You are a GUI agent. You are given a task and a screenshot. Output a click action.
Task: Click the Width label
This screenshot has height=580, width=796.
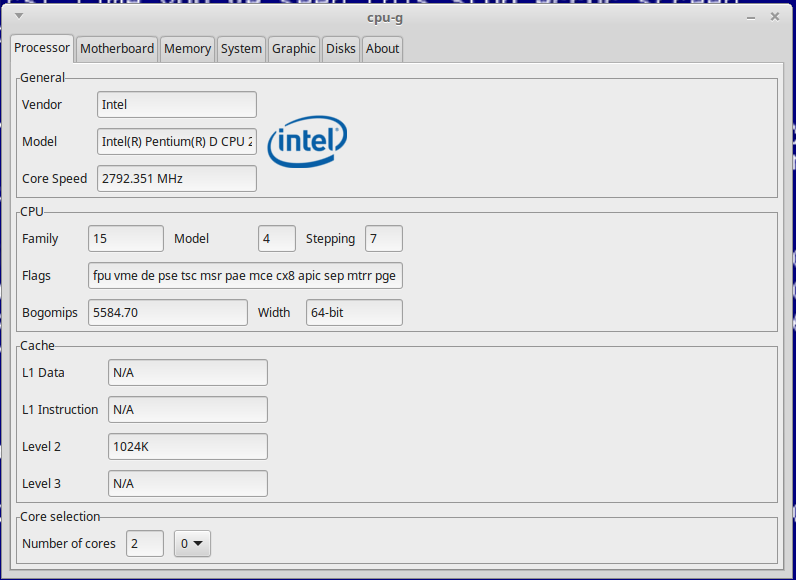[x=274, y=313]
